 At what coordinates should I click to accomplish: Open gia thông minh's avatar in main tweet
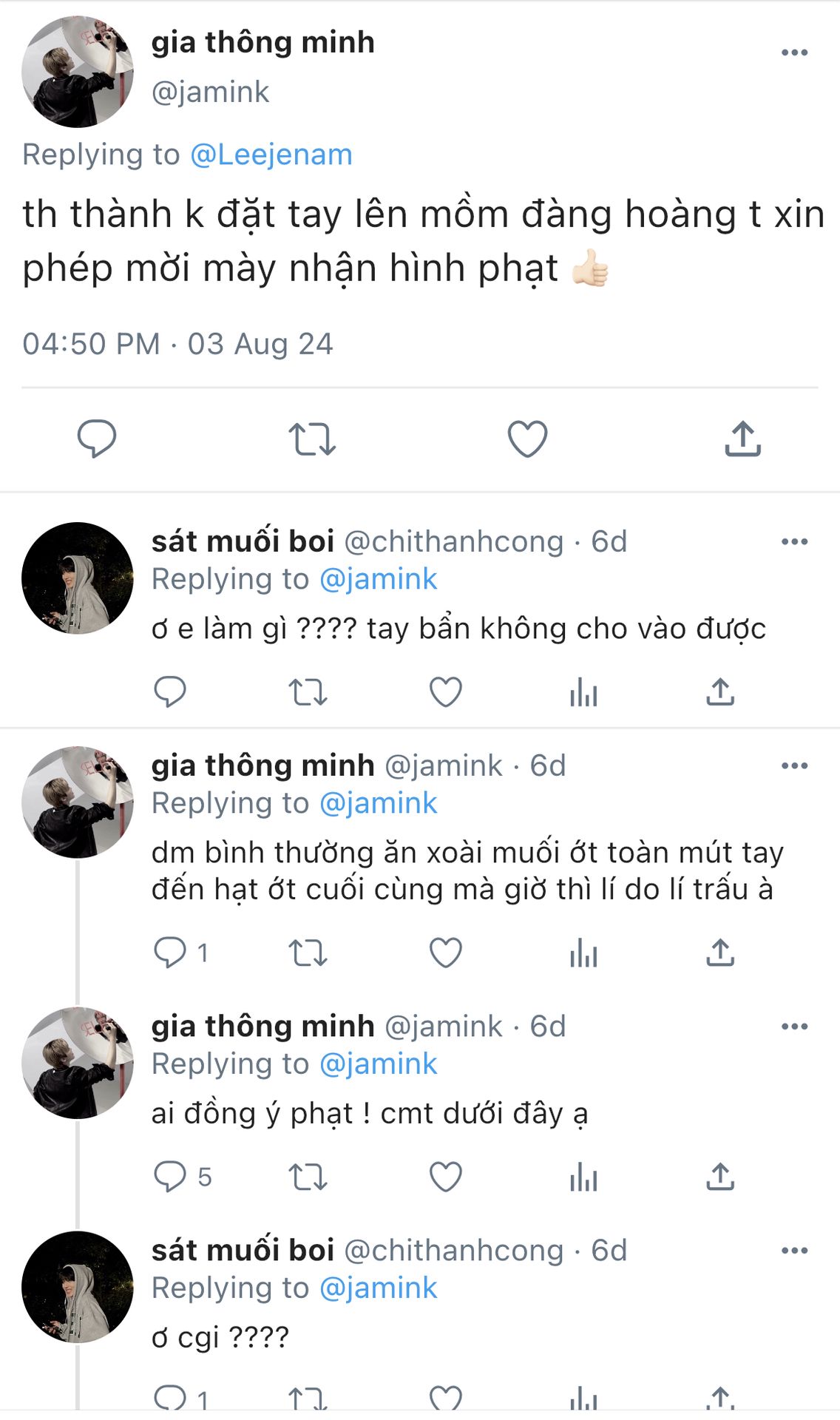(x=78, y=72)
